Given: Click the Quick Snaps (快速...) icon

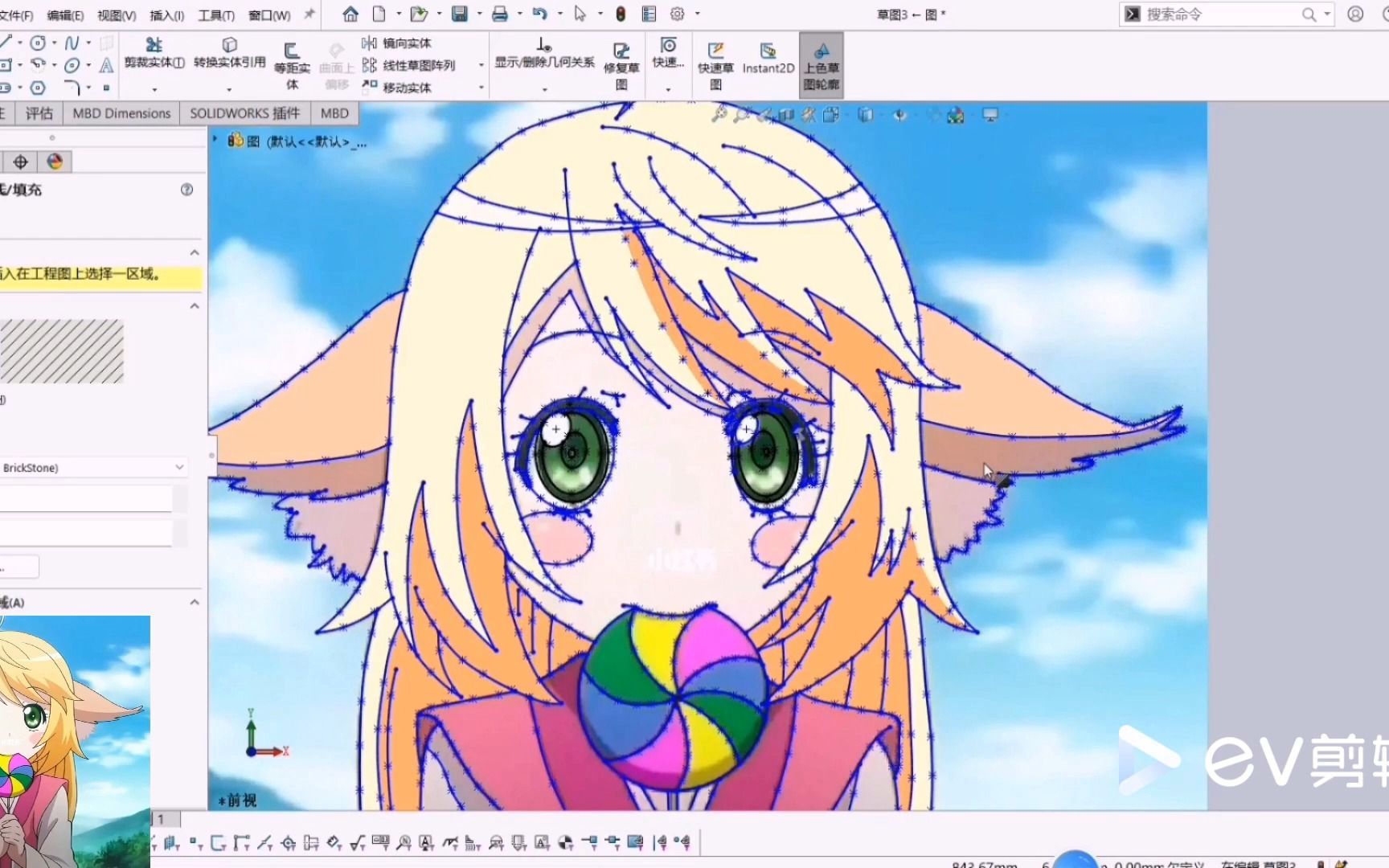Looking at the screenshot, I should coord(668,52).
